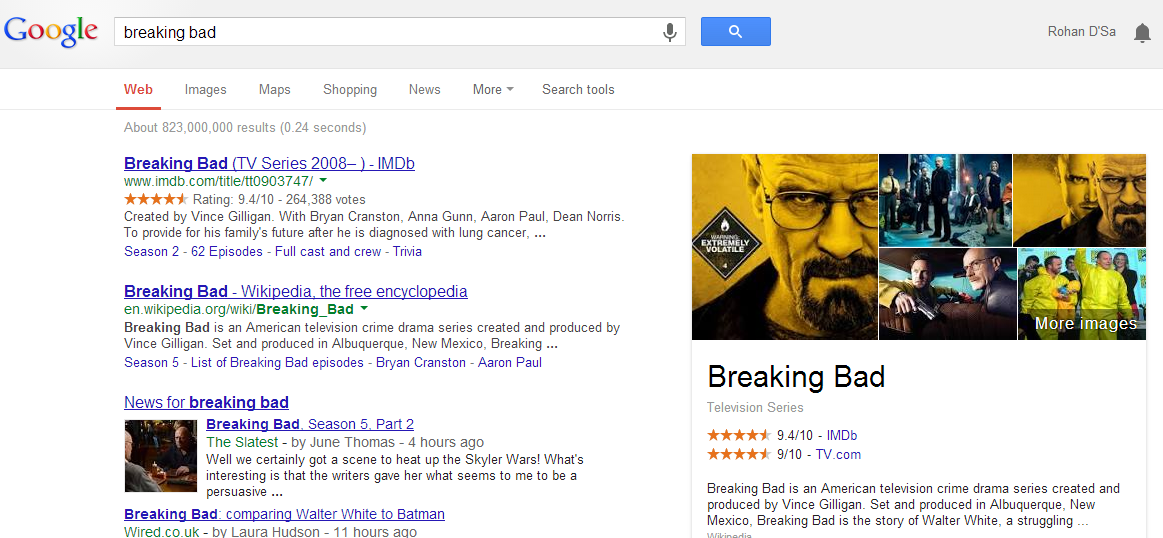
Task: Open the Breaking Bad IMDb result title
Action: tap(269, 163)
